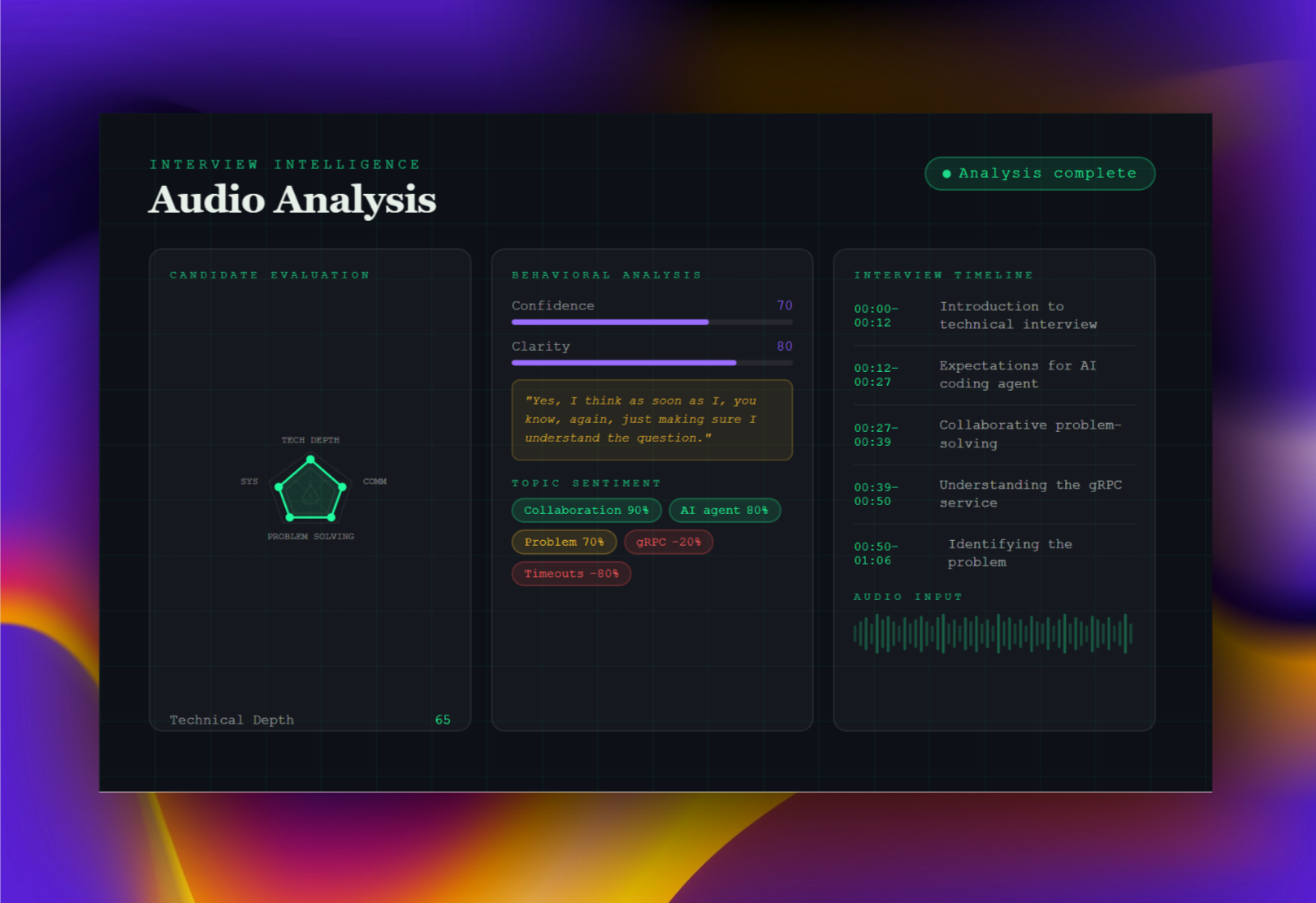The image size is (1316, 903).
Task: Open Collaborative problem-solving timeline entry
Action: 993,434
